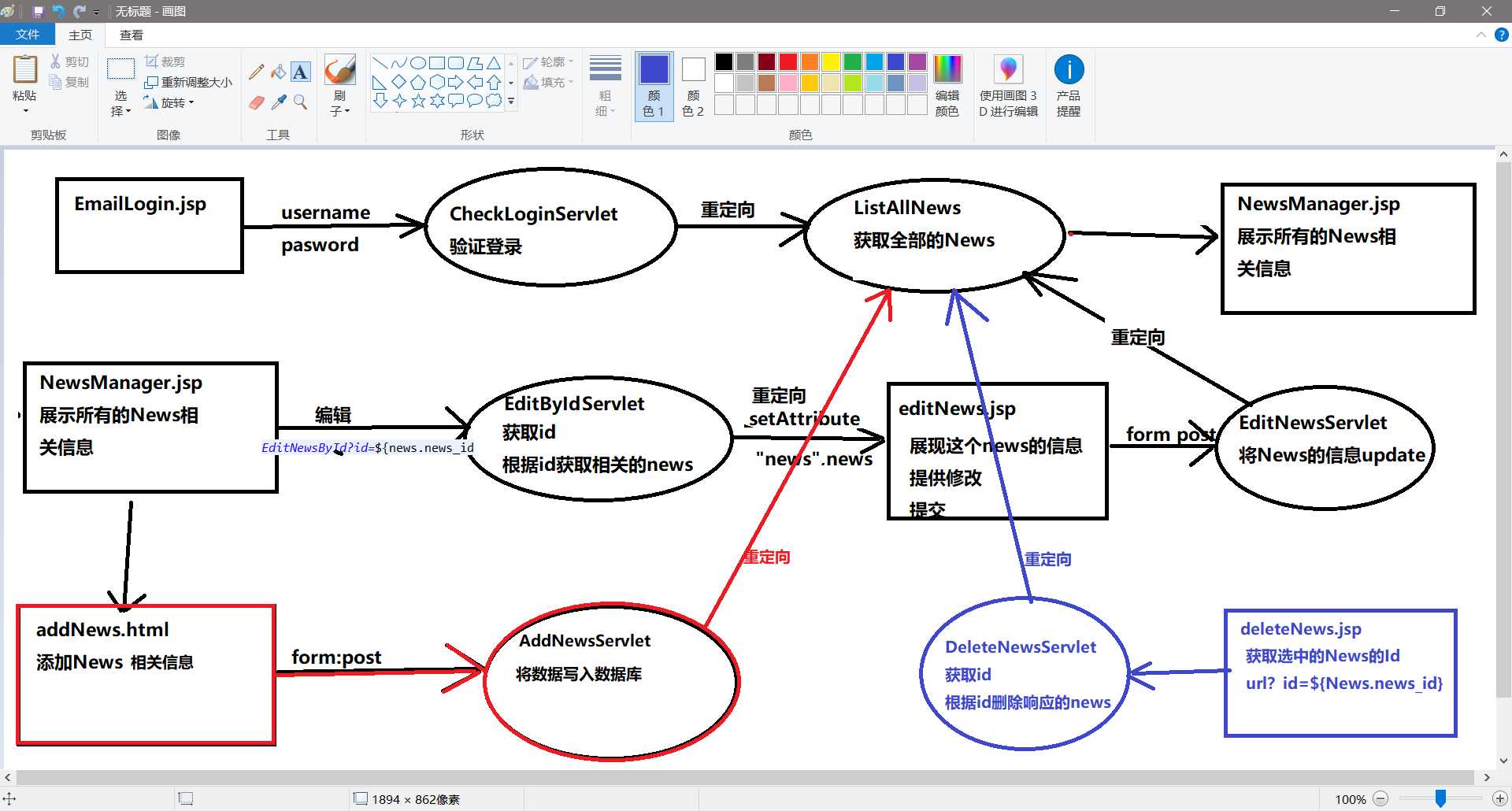
Task: Pick the red color swatch
Action: point(788,61)
